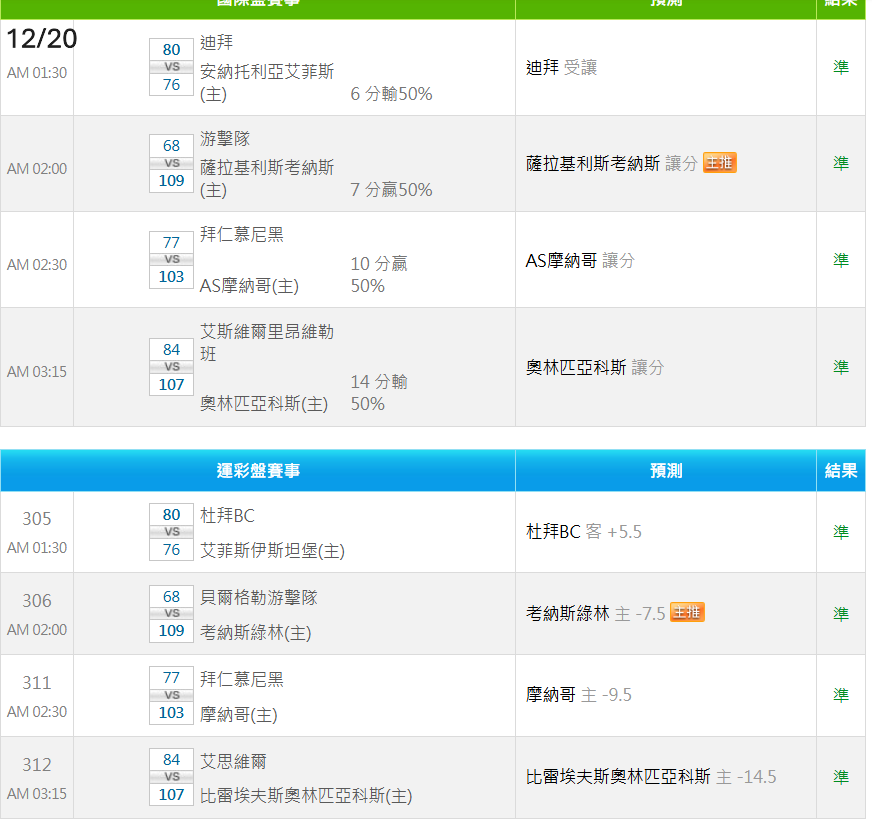Click the 摩納哥 主 -9.5 prediction
The image size is (872, 819).
(578, 695)
